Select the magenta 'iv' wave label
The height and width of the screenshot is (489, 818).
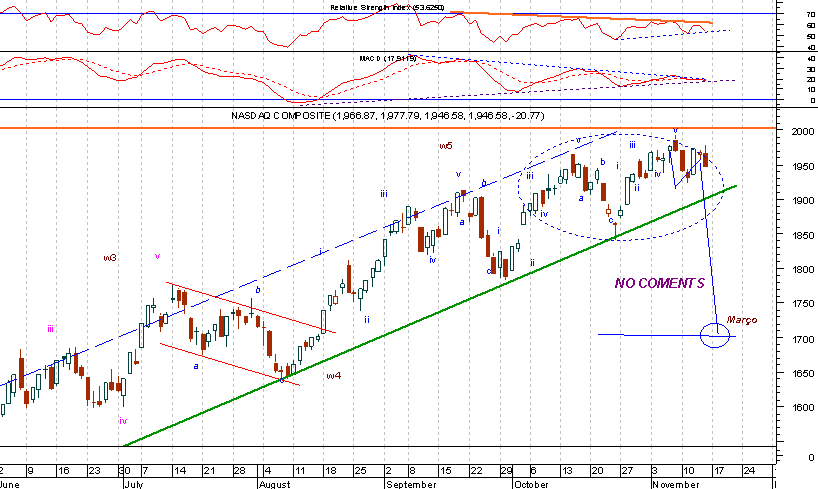[123, 421]
